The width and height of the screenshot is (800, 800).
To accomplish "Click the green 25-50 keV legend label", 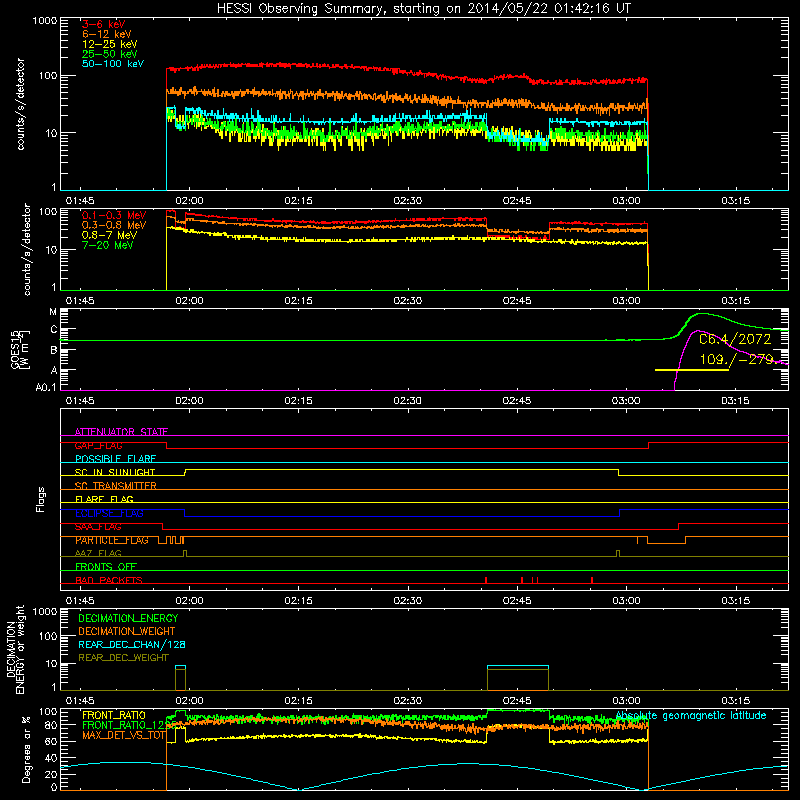I will pos(110,54).
